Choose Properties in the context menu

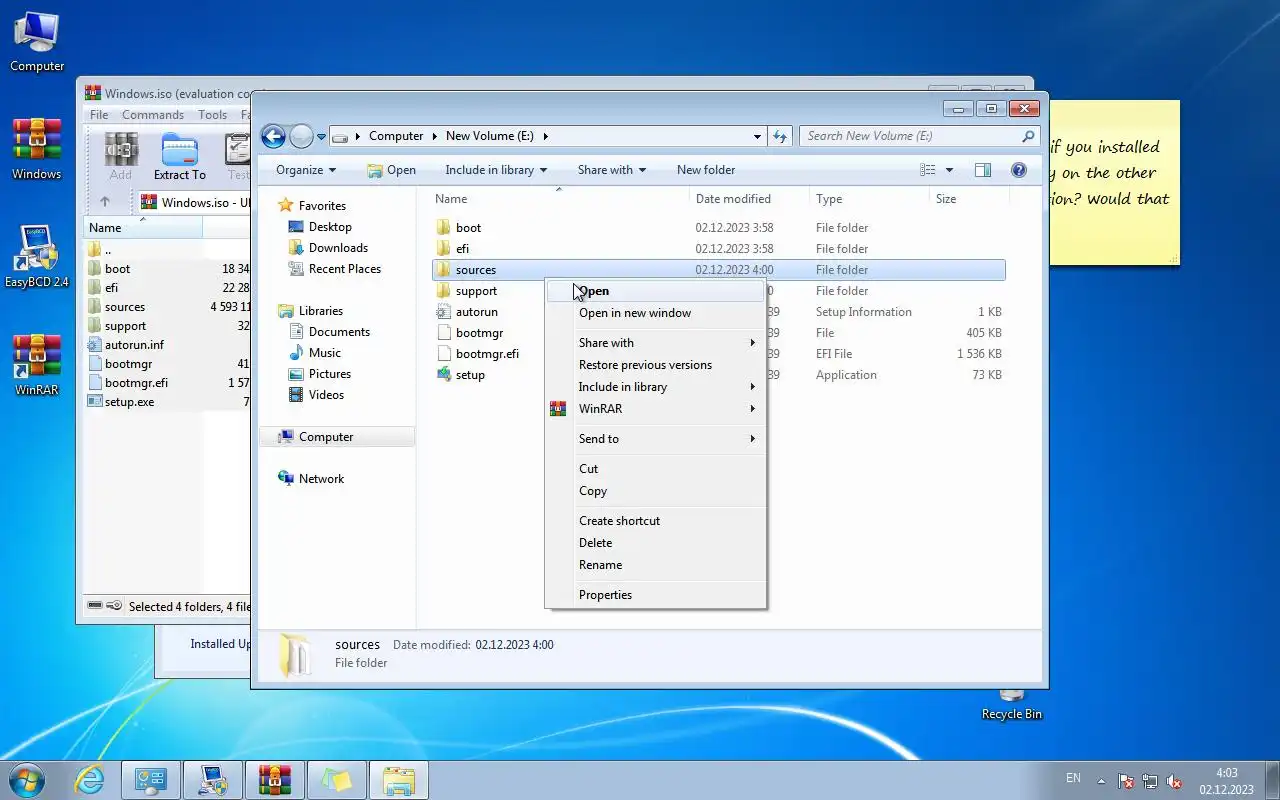(655, 595)
